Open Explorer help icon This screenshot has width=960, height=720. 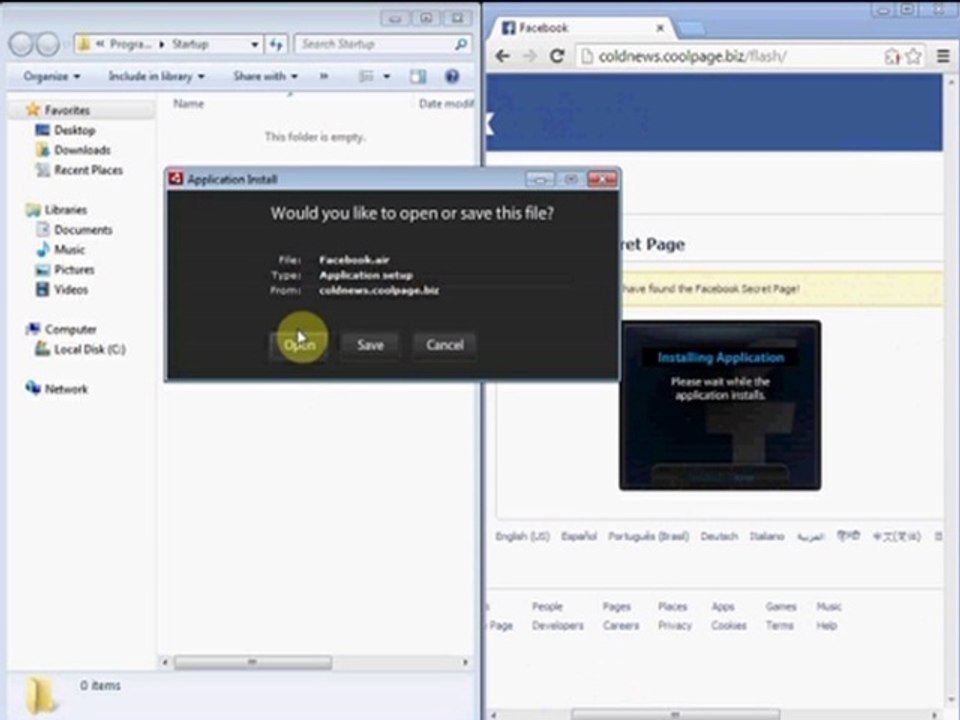point(452,77)
